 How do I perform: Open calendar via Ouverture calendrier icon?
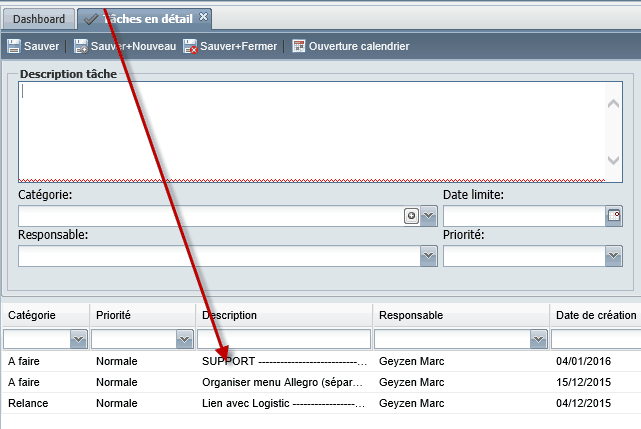click(x=299, y=46)
